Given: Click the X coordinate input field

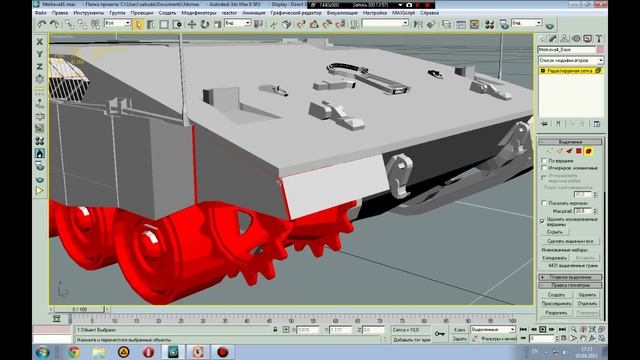Looking at the screenshot, I should pos(308,329).
